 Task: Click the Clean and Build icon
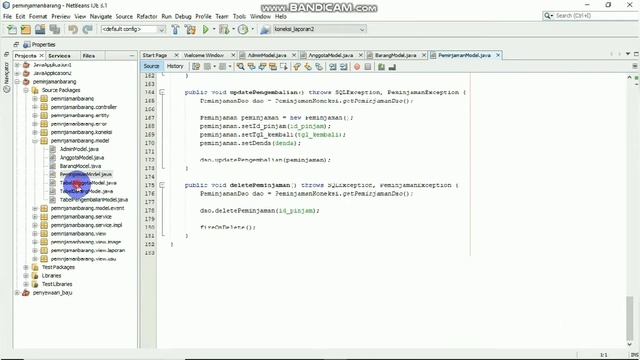(190, 29)
